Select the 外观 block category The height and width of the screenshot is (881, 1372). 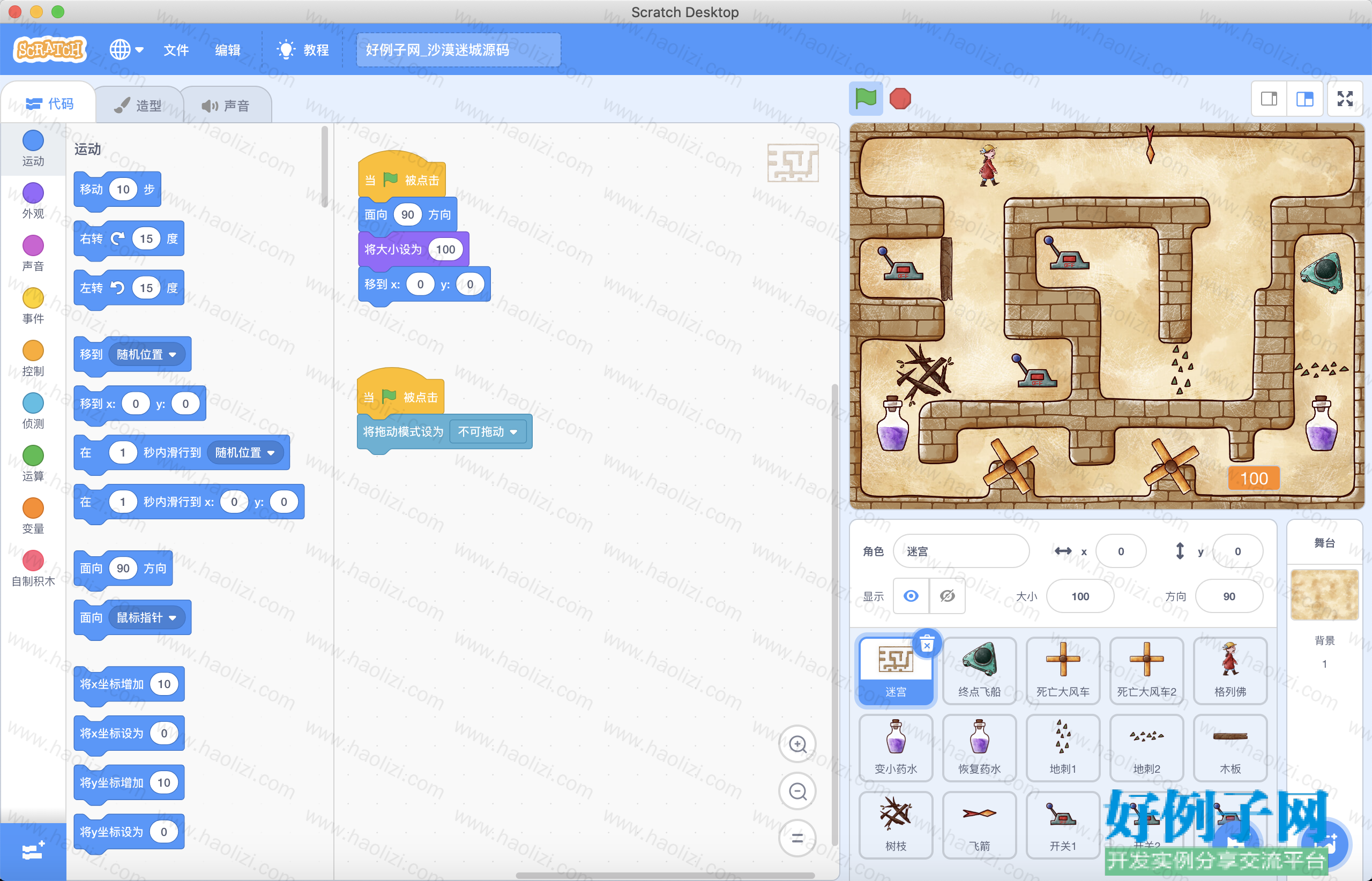33,201
